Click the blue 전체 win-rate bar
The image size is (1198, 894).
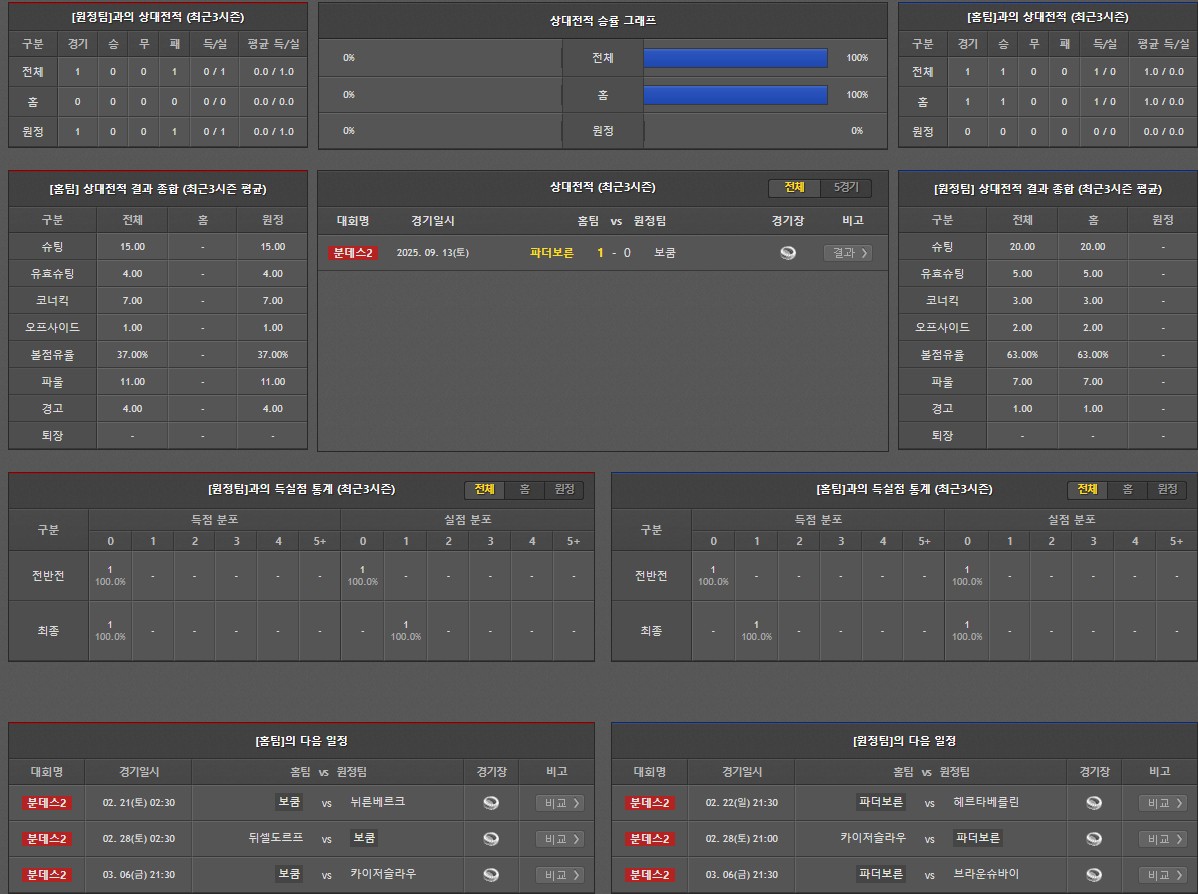click(x=735, y=58)
